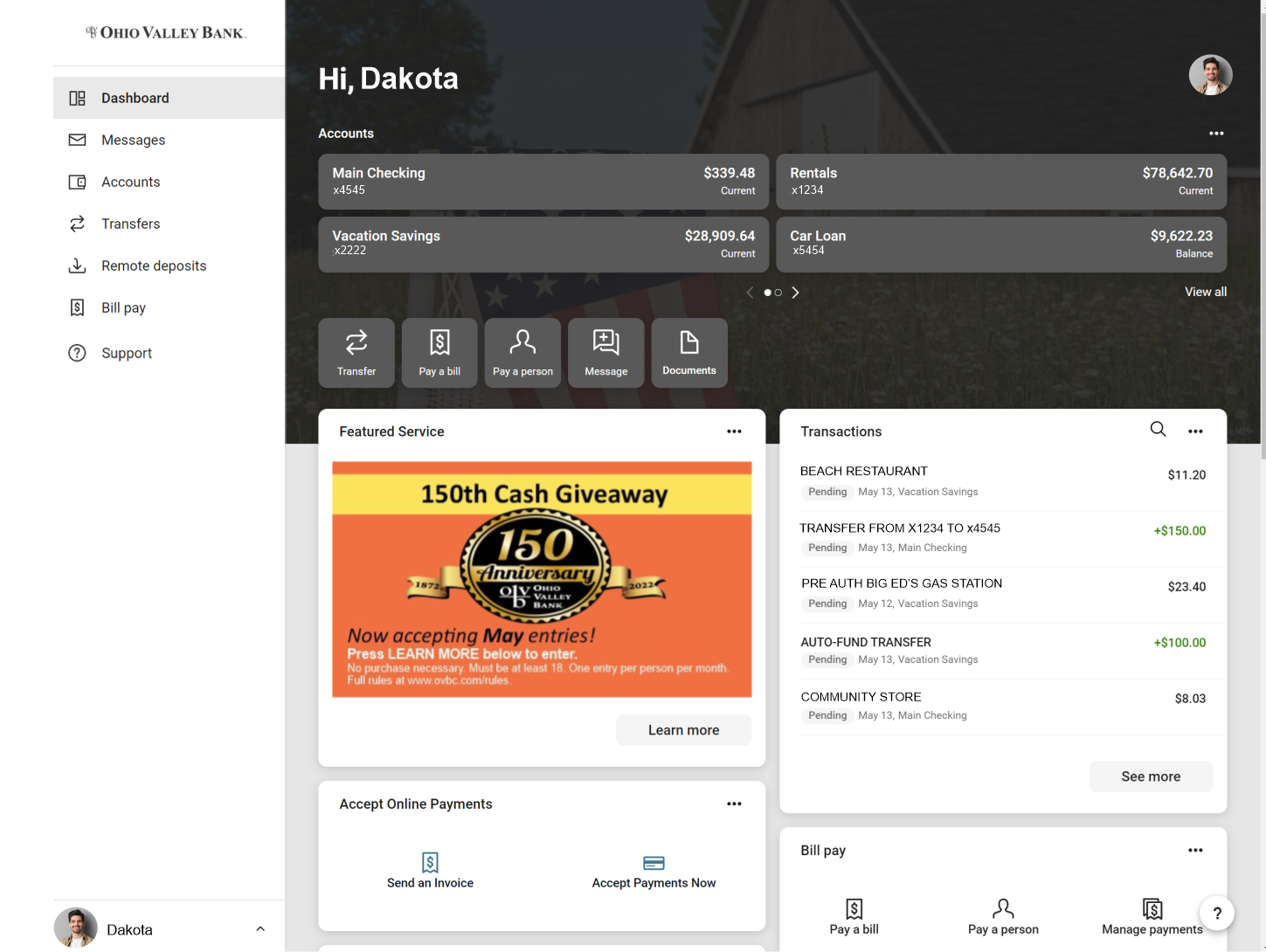Click the next accounts carousel arrow

pyautogui.click(x=795, y=292)
